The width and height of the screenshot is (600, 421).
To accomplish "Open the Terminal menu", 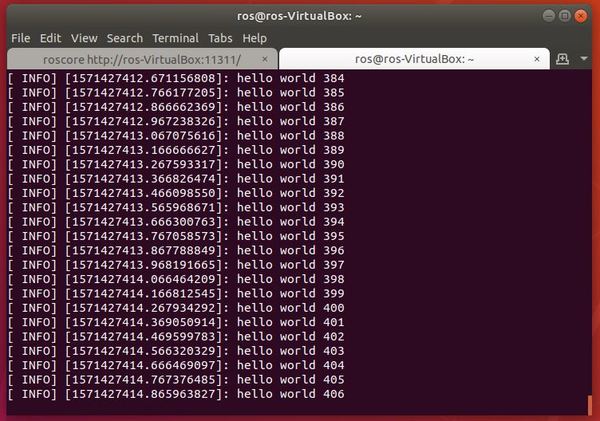I will (x=176, y=38).
